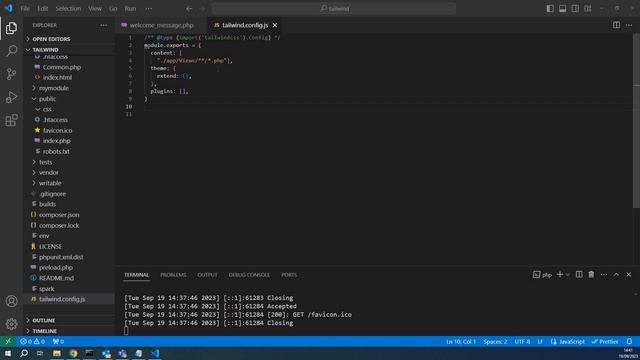The height and width of the screenshot is (360, 640).
Task: Collapse the public folder
Action: click(69, 99)
